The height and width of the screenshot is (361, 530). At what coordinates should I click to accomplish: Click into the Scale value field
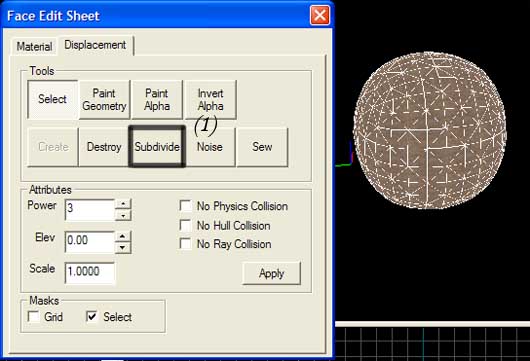[x=90, y=272]
